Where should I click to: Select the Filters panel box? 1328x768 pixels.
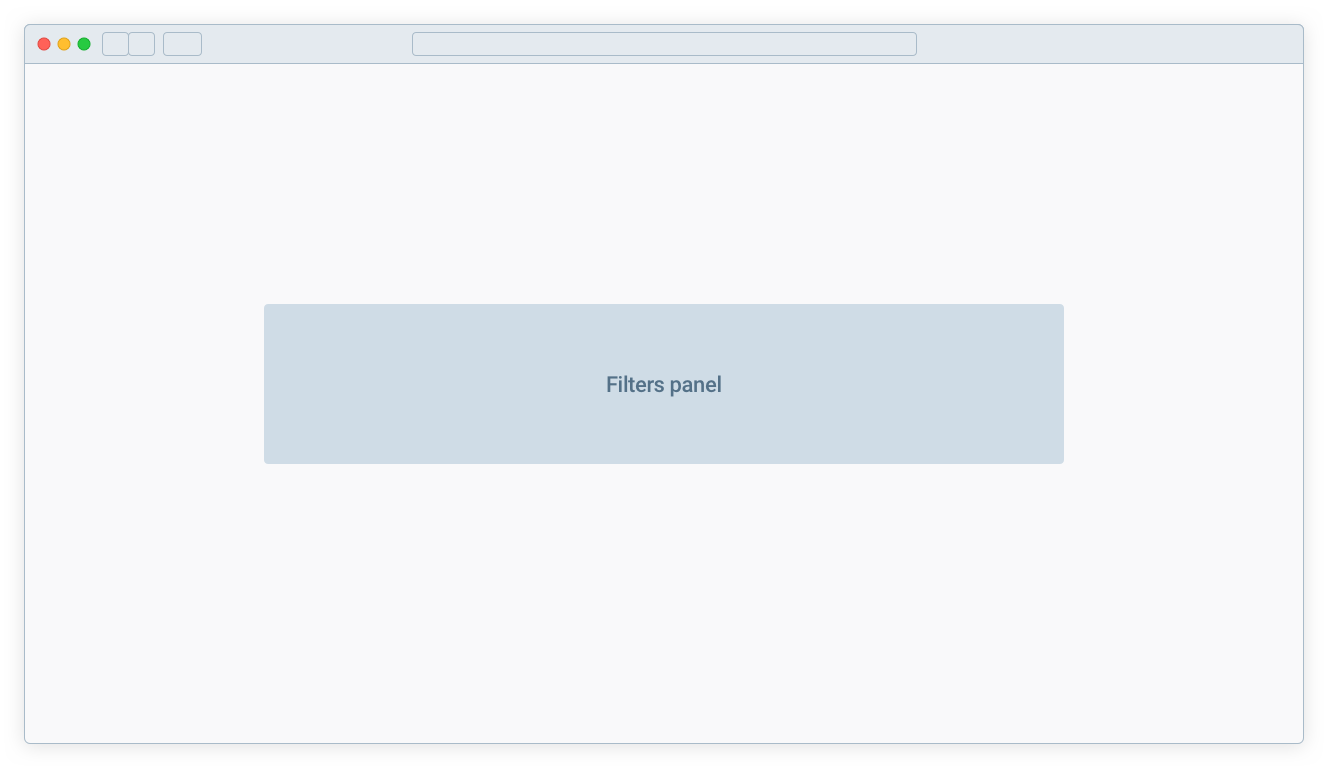coord(664,384)
